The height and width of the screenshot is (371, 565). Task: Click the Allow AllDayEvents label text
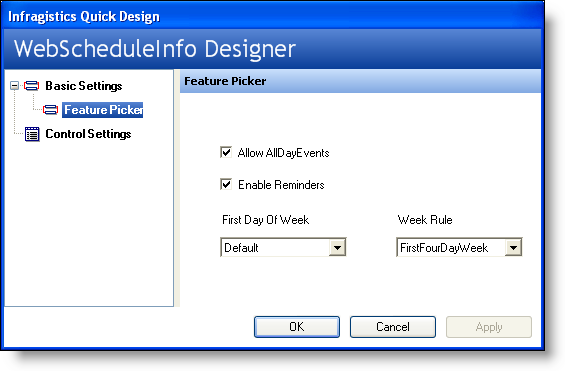[x=283, y=153]
